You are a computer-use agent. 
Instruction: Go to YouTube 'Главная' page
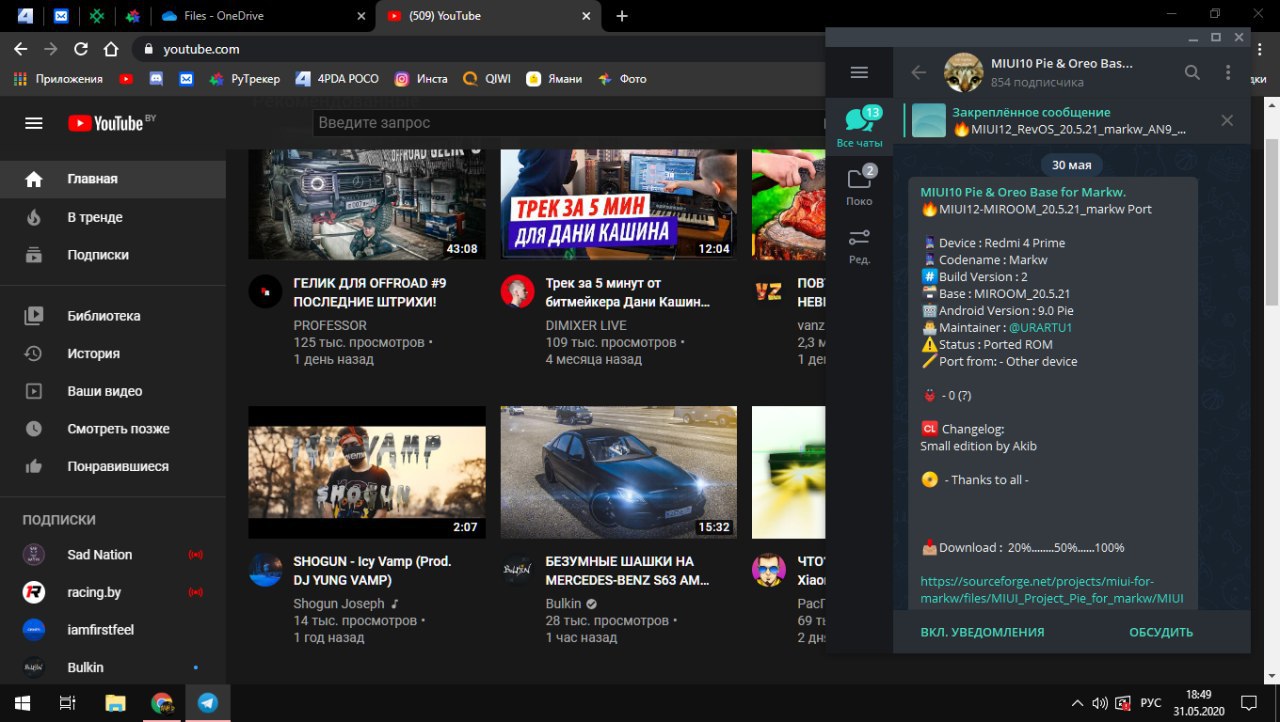point(112,179)
